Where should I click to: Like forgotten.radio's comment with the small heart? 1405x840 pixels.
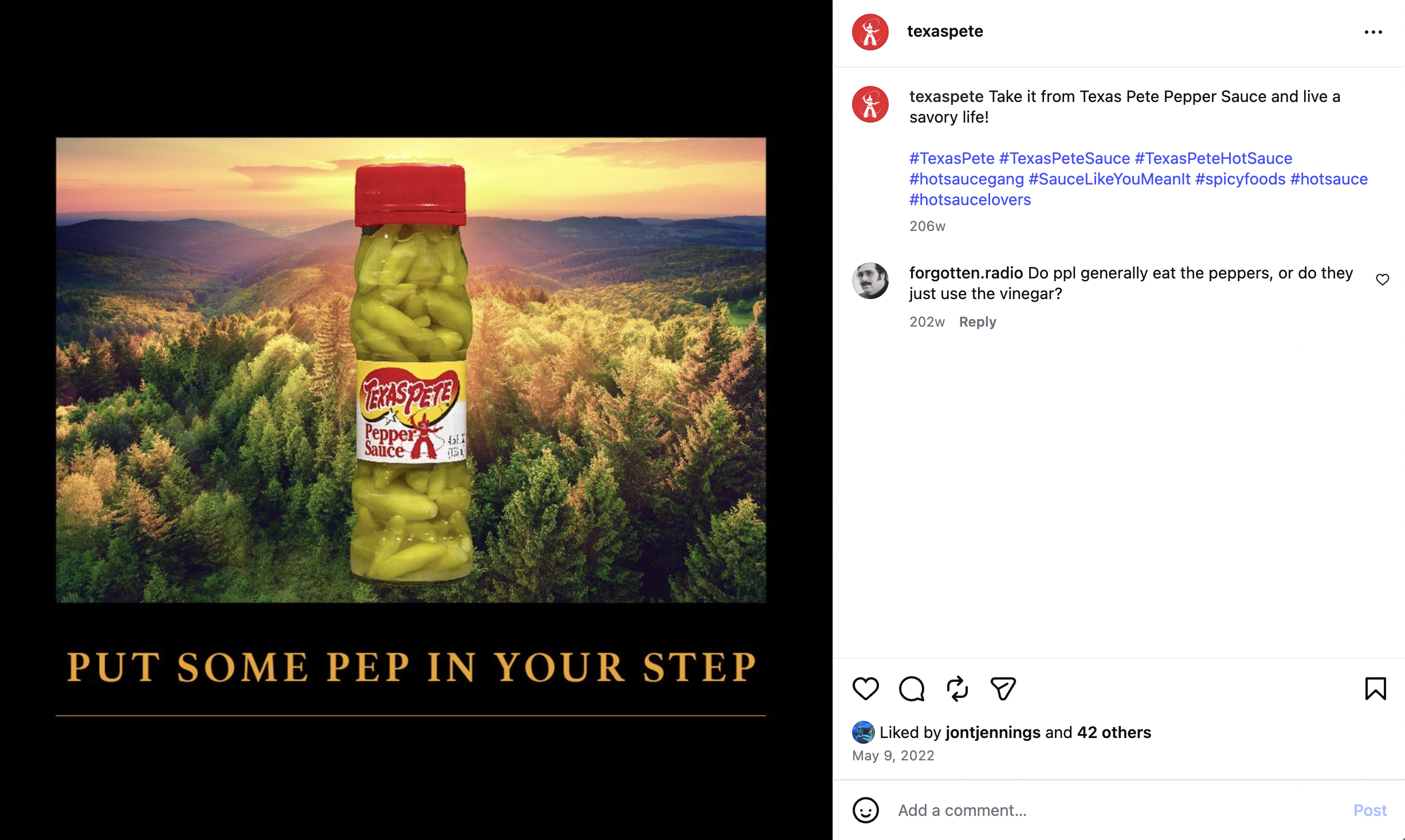click(1382, 279)
